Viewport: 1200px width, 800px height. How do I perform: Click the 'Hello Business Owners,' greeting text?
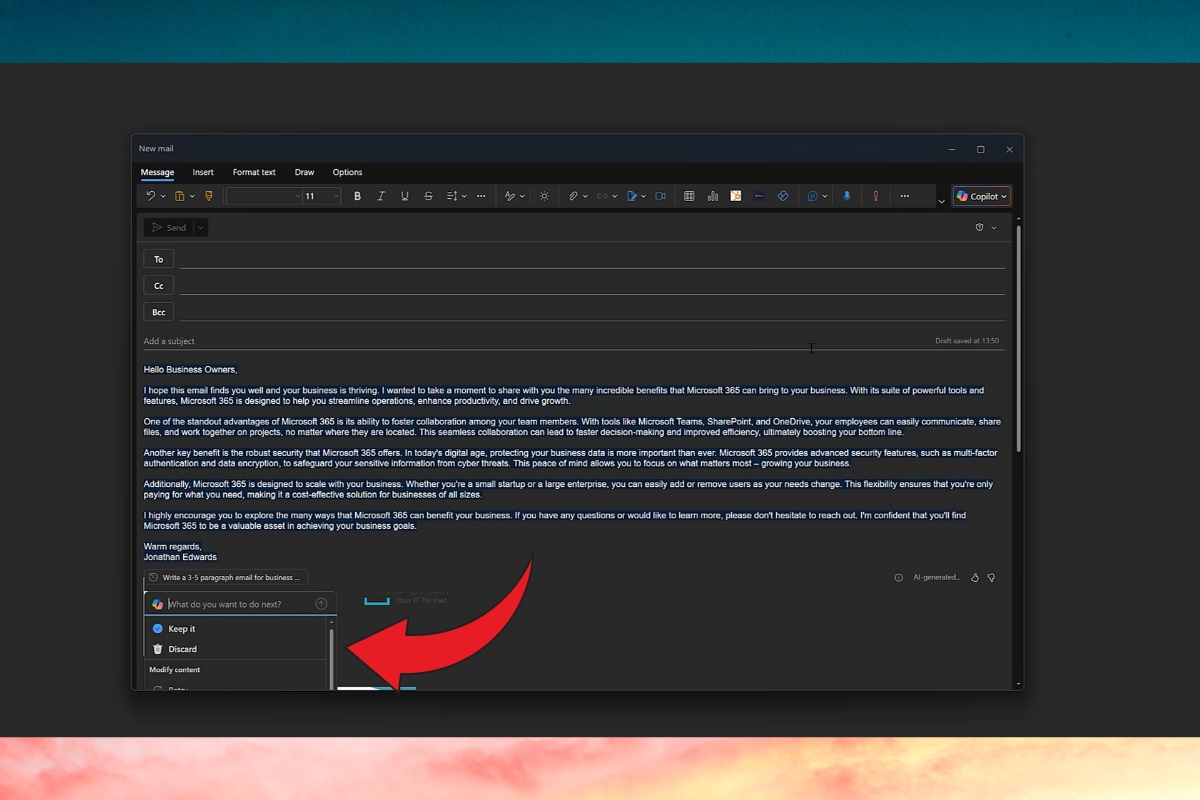(190, 369)
